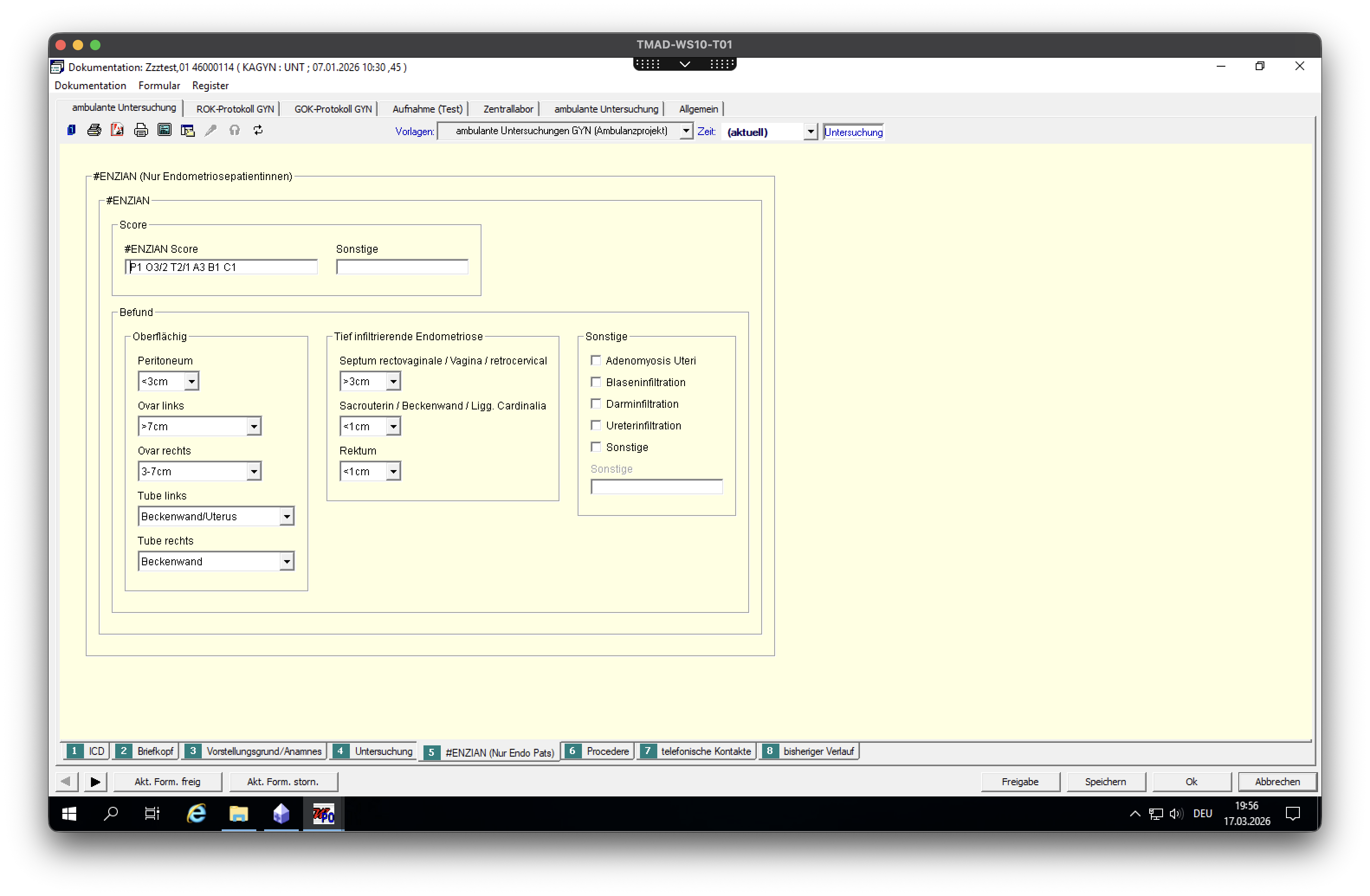Open File Explorer from the taskbar
1370x896 pixels.
click(238, 814)
